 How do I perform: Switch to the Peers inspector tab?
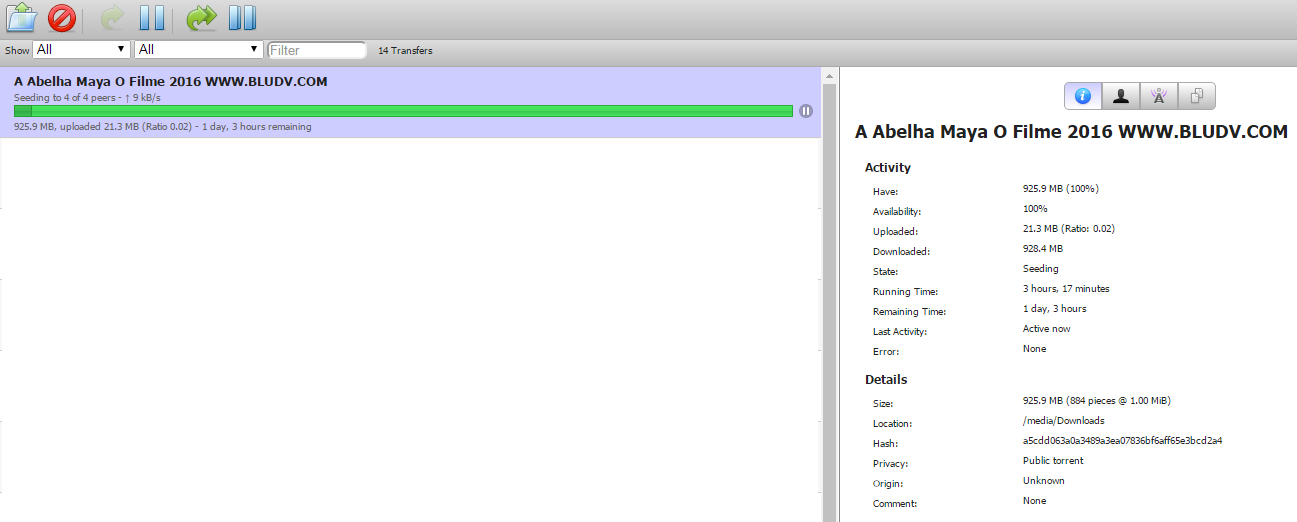pos(1121,96)
